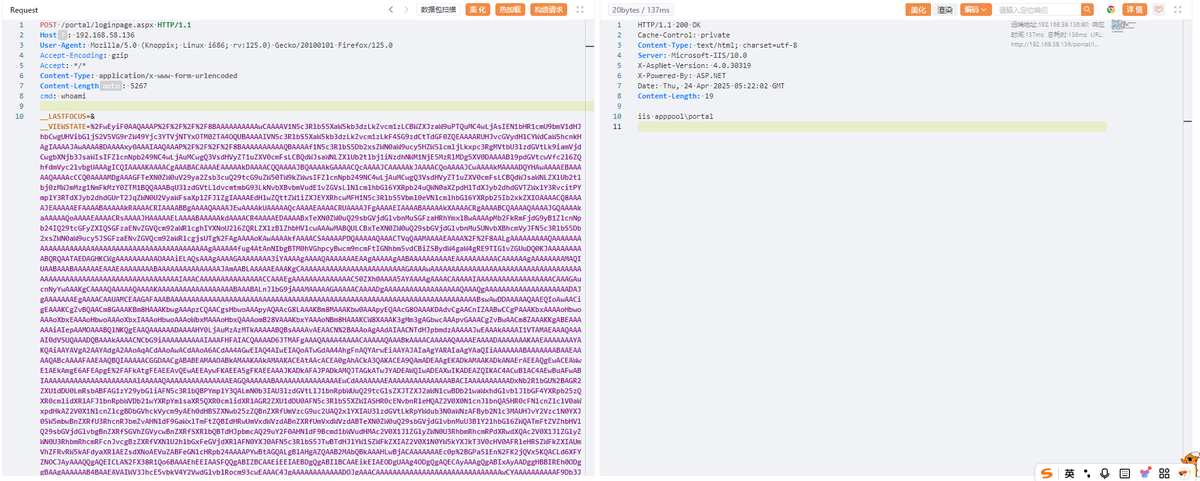1200x481 pixels.
Task: Click the 美化 beautify button in the Response toolbar
Action: (918, 9)
